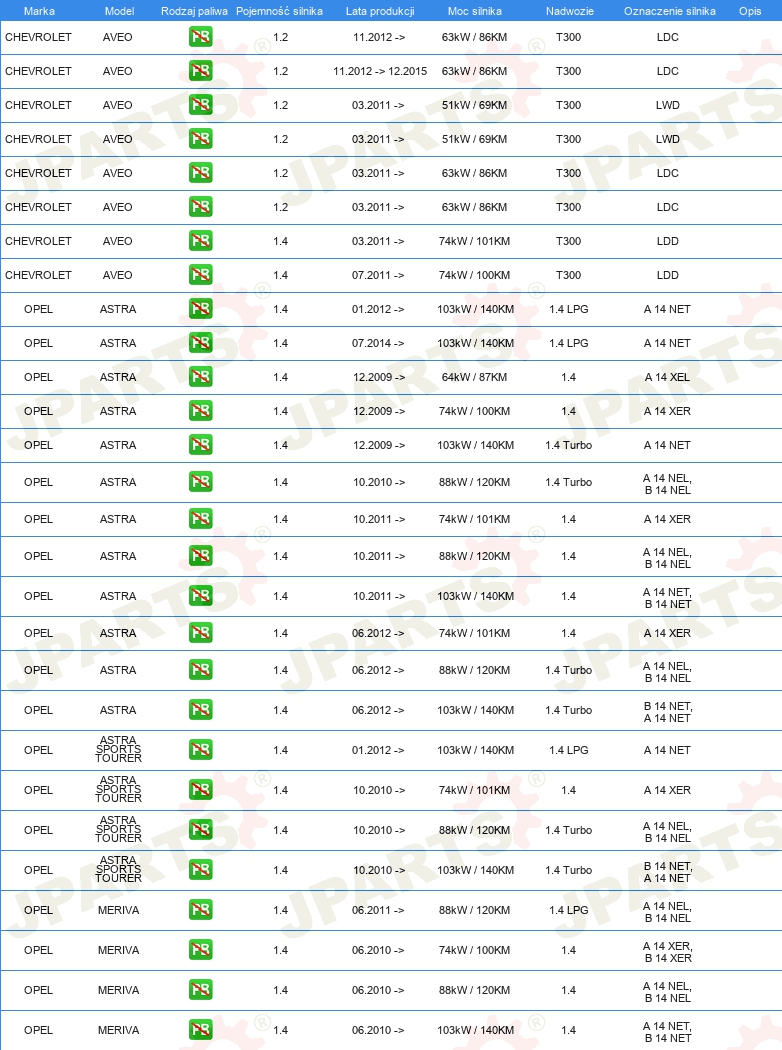Click '1.4 LPG' body cell in Astra 07.2014 row

[x=568, y=343]
